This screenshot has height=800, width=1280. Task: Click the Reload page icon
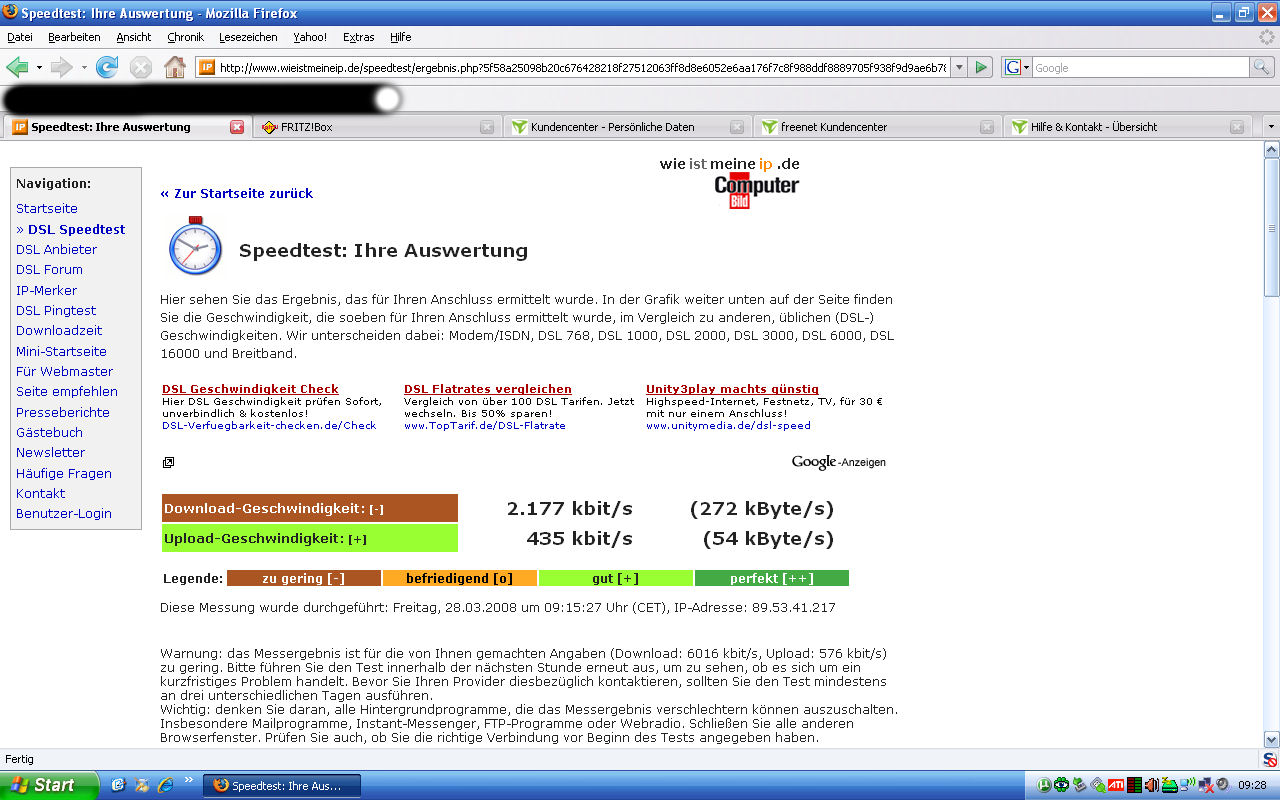[x=107, y=68]
